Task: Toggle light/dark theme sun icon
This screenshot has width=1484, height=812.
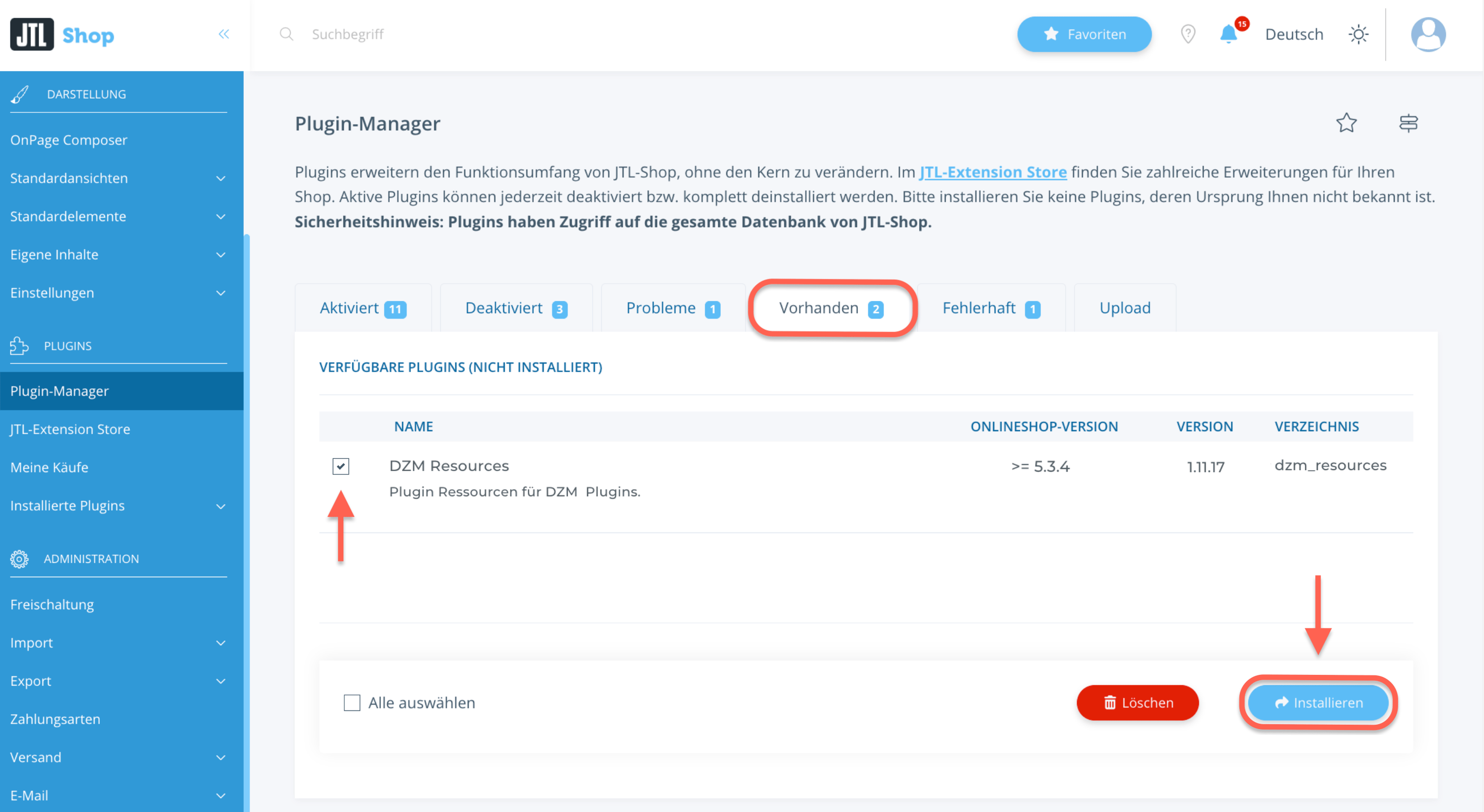Action: [1358, 34]
